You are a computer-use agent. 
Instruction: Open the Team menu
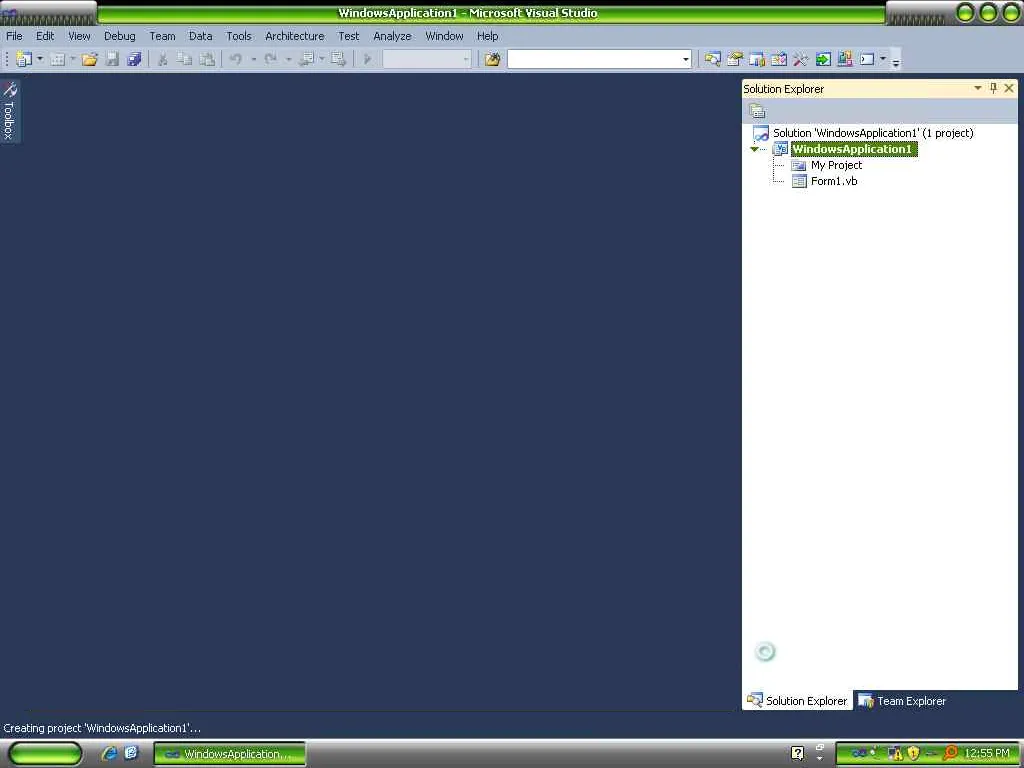(x=162, y=36)
